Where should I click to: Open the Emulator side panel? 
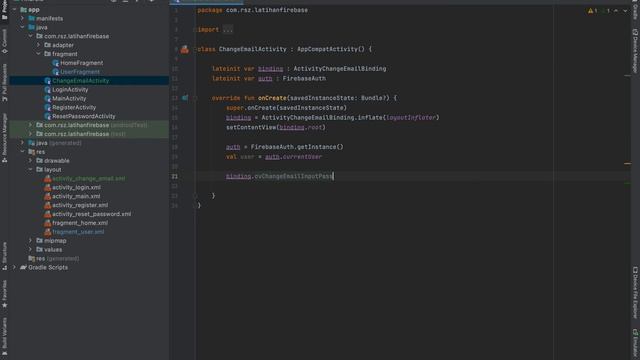[x=635, y=344]
